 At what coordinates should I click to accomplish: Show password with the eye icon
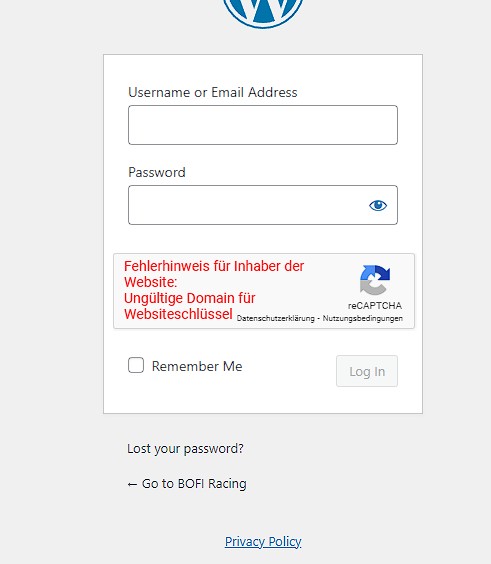click(x=378, y=205)
